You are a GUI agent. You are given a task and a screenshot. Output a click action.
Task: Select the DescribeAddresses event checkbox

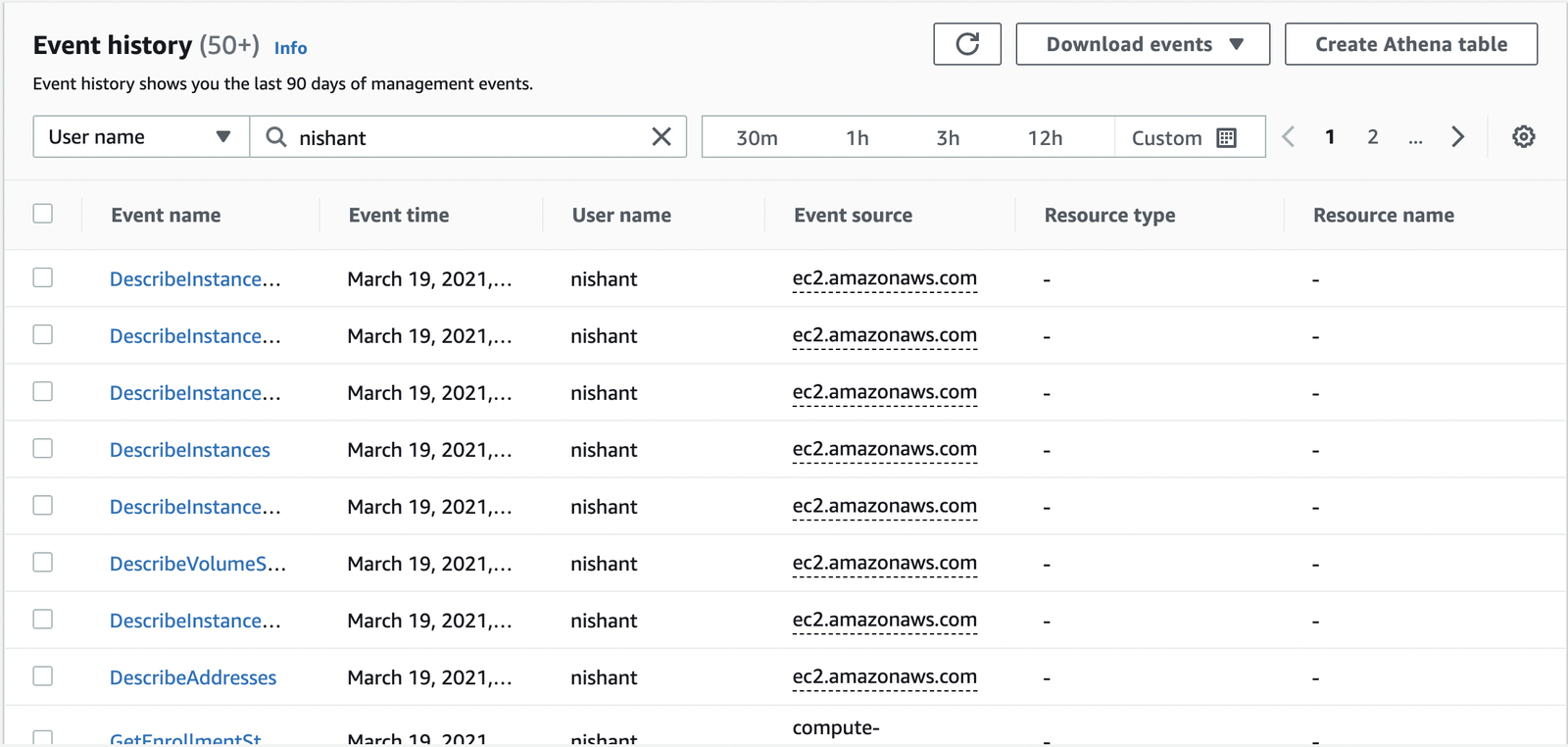point(43,676)
